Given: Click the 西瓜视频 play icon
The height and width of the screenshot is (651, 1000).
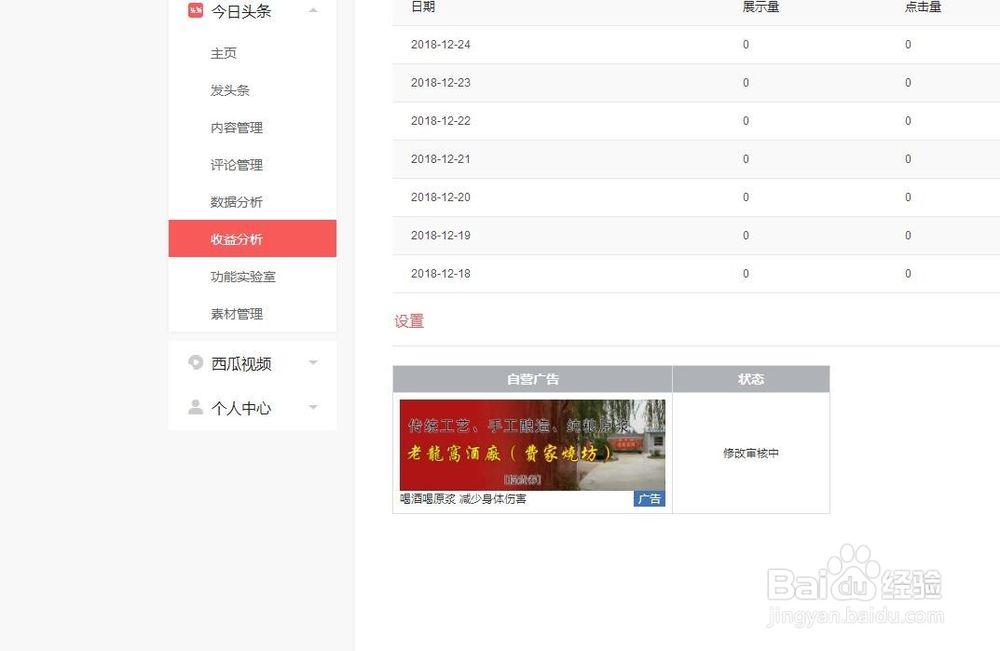Looking at the screenshot, I should 195,362.
